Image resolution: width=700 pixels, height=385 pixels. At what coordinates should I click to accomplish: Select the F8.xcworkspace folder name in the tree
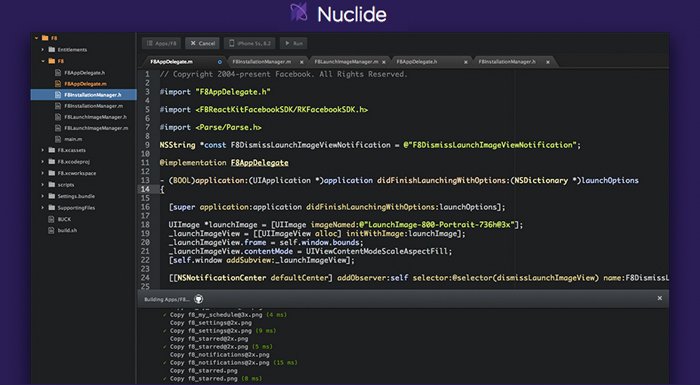coord(77,173)
